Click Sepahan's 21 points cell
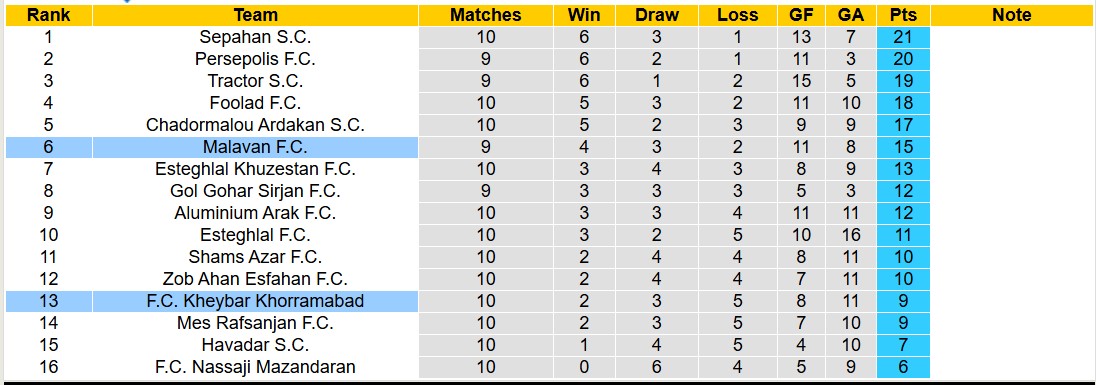Viewport: 1096px width, 385px height. pyautogui.click(x=903, y=37)
